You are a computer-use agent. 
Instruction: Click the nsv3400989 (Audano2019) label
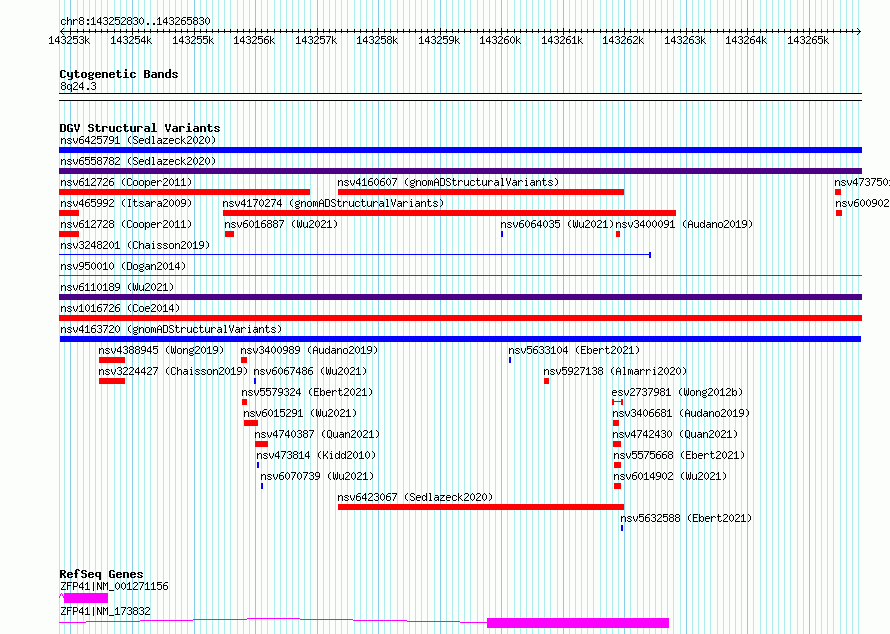tap(309, 350)
